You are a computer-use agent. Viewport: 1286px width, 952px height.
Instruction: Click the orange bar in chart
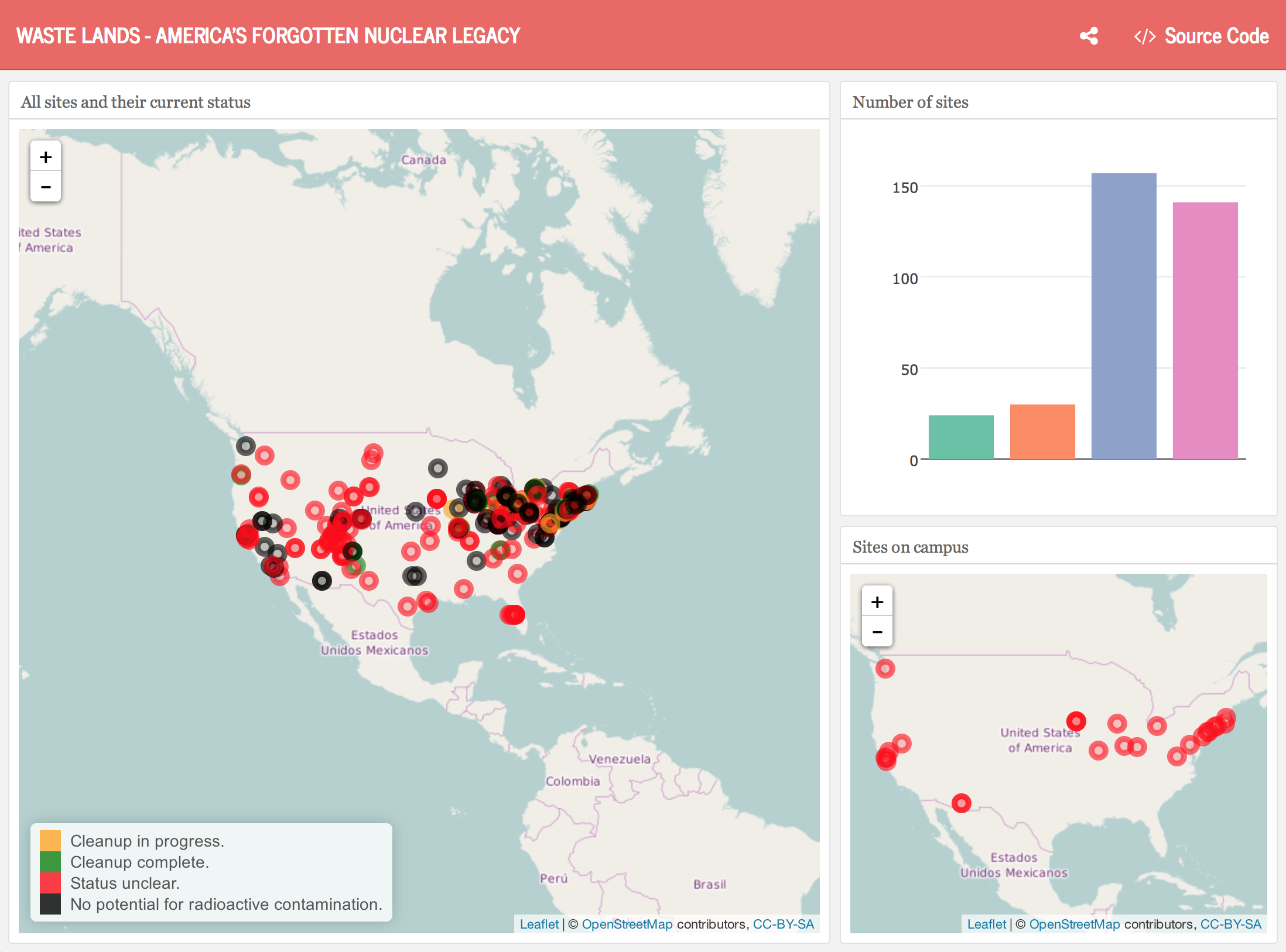(x=1042, y=432)
